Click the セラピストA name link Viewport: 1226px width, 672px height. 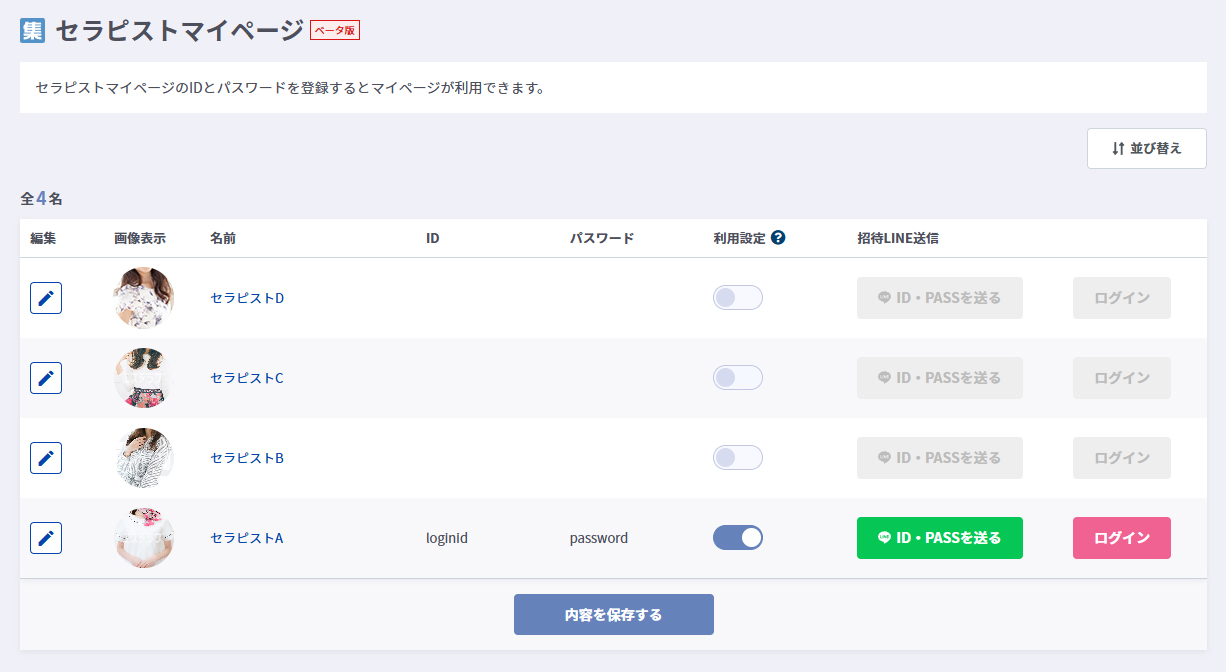(x=247, y=538)
